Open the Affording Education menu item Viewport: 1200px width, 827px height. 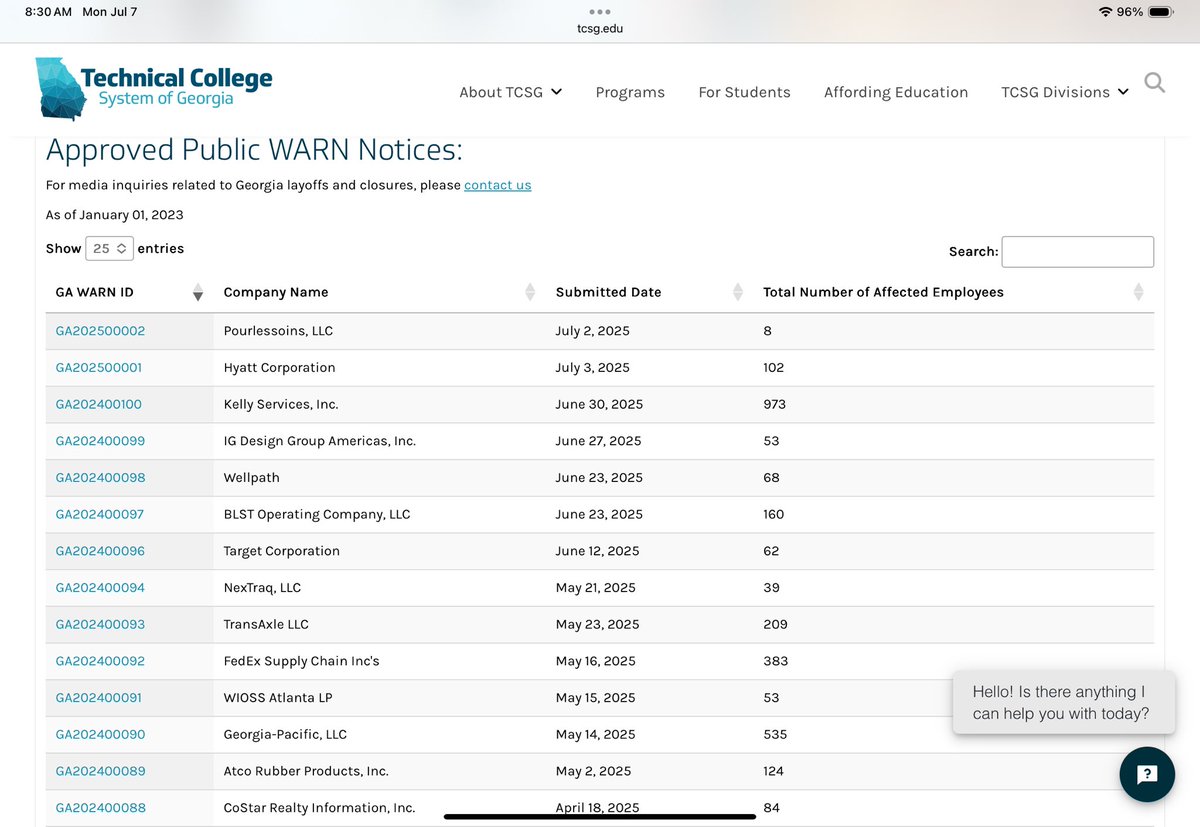tap(896, 92)
